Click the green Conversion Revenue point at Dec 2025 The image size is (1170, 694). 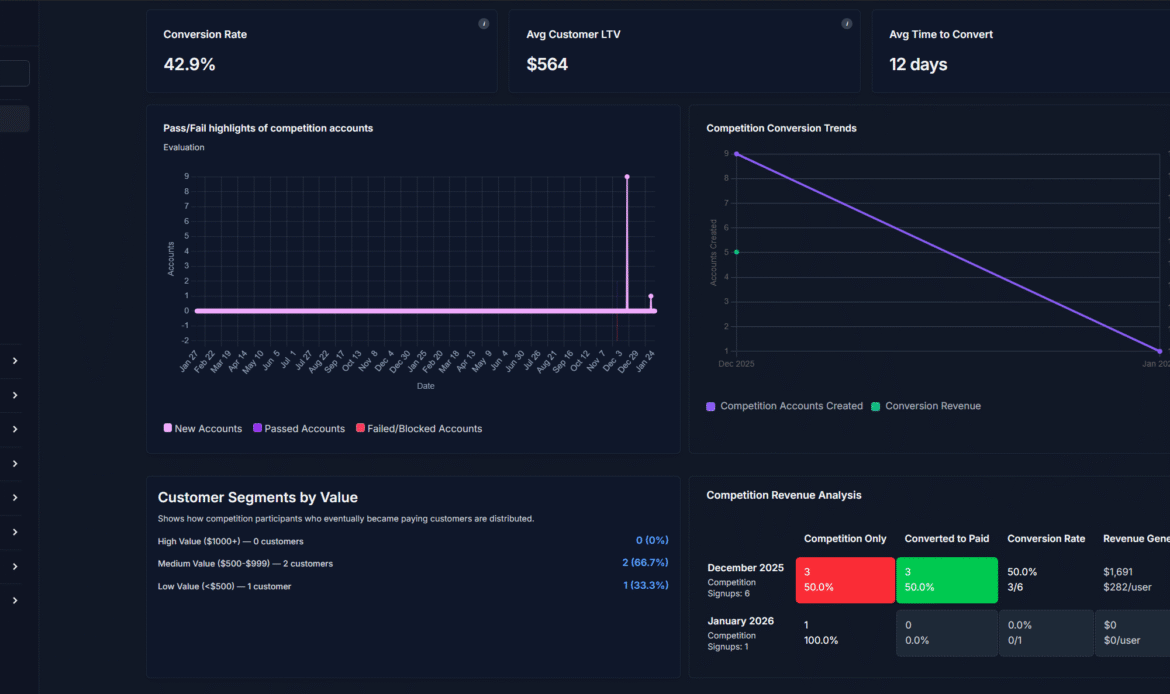point(737,252)
